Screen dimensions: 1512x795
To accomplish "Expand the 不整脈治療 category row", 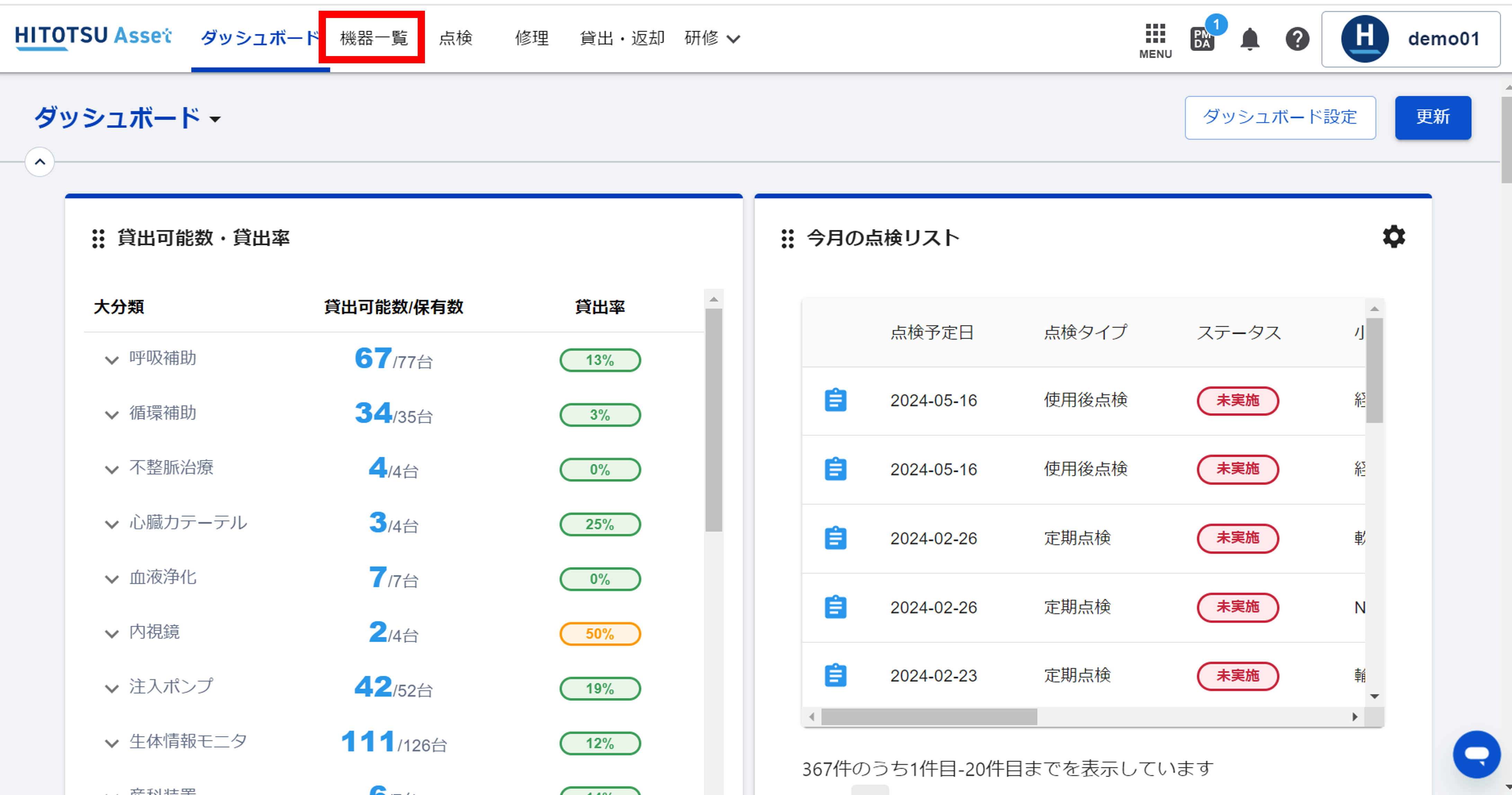I will pos(112,469).
